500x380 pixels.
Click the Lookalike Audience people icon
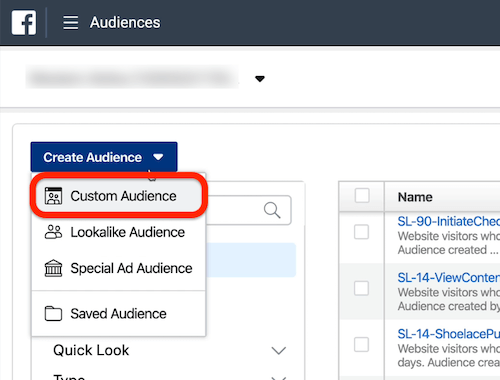click(53, 232)
